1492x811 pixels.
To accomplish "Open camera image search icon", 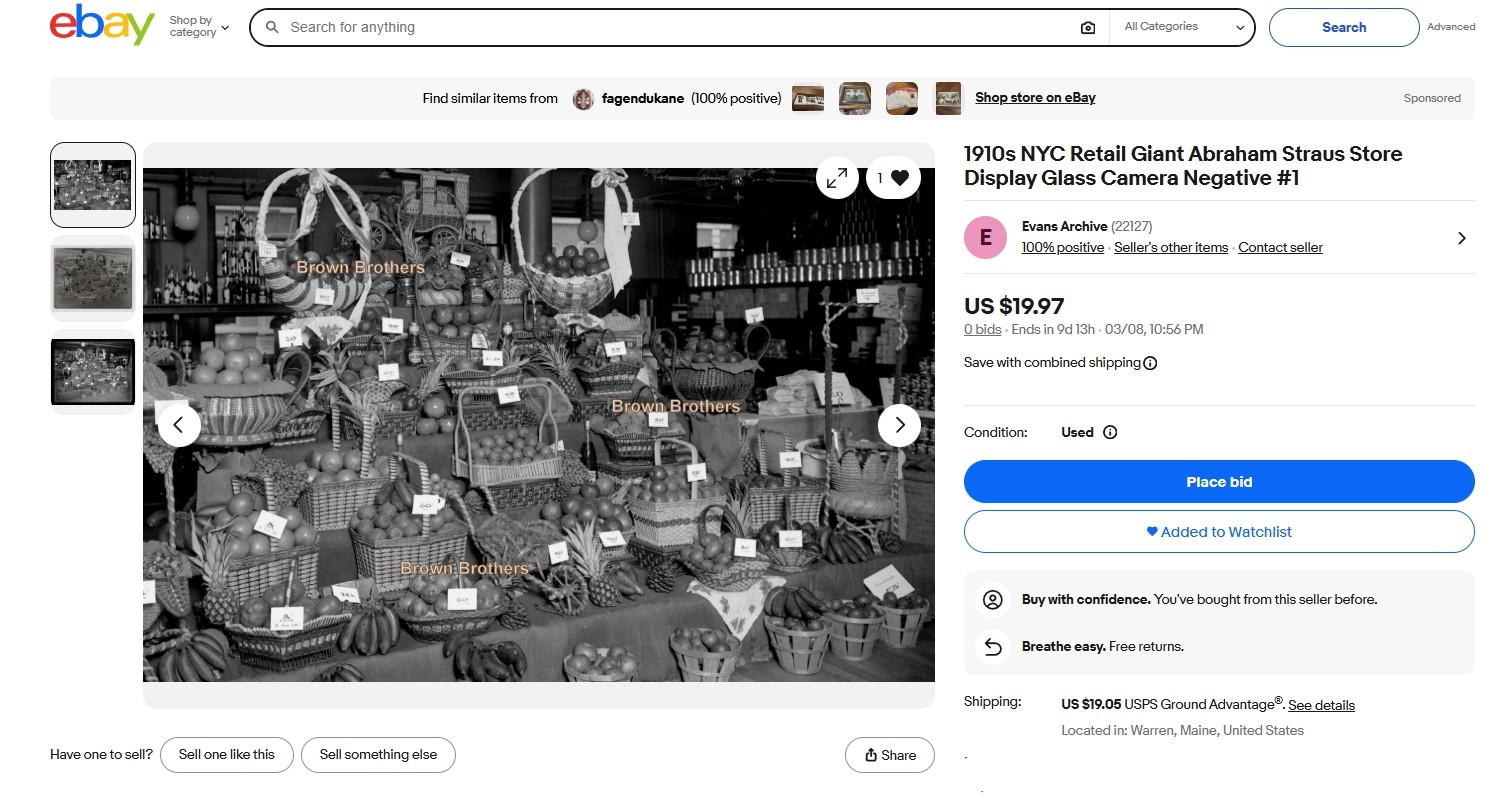I will coord(1088,28).
